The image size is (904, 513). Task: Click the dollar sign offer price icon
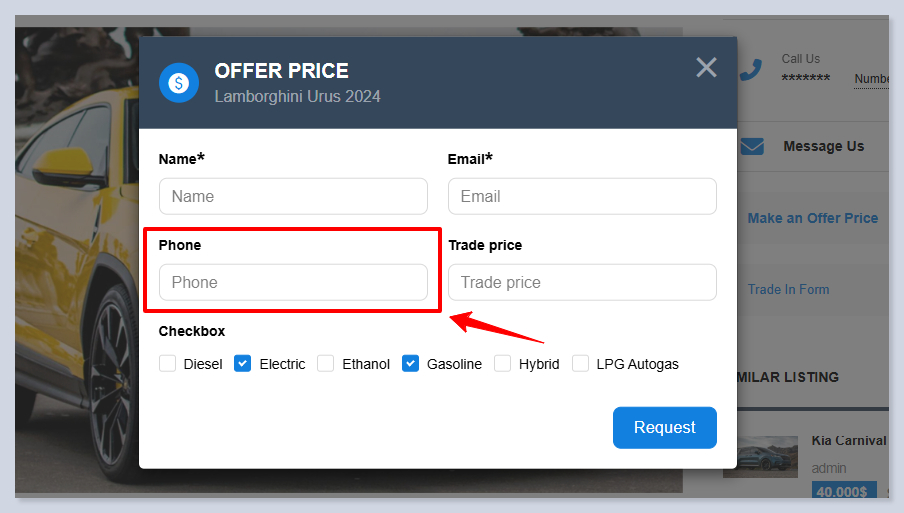(179, 83)
